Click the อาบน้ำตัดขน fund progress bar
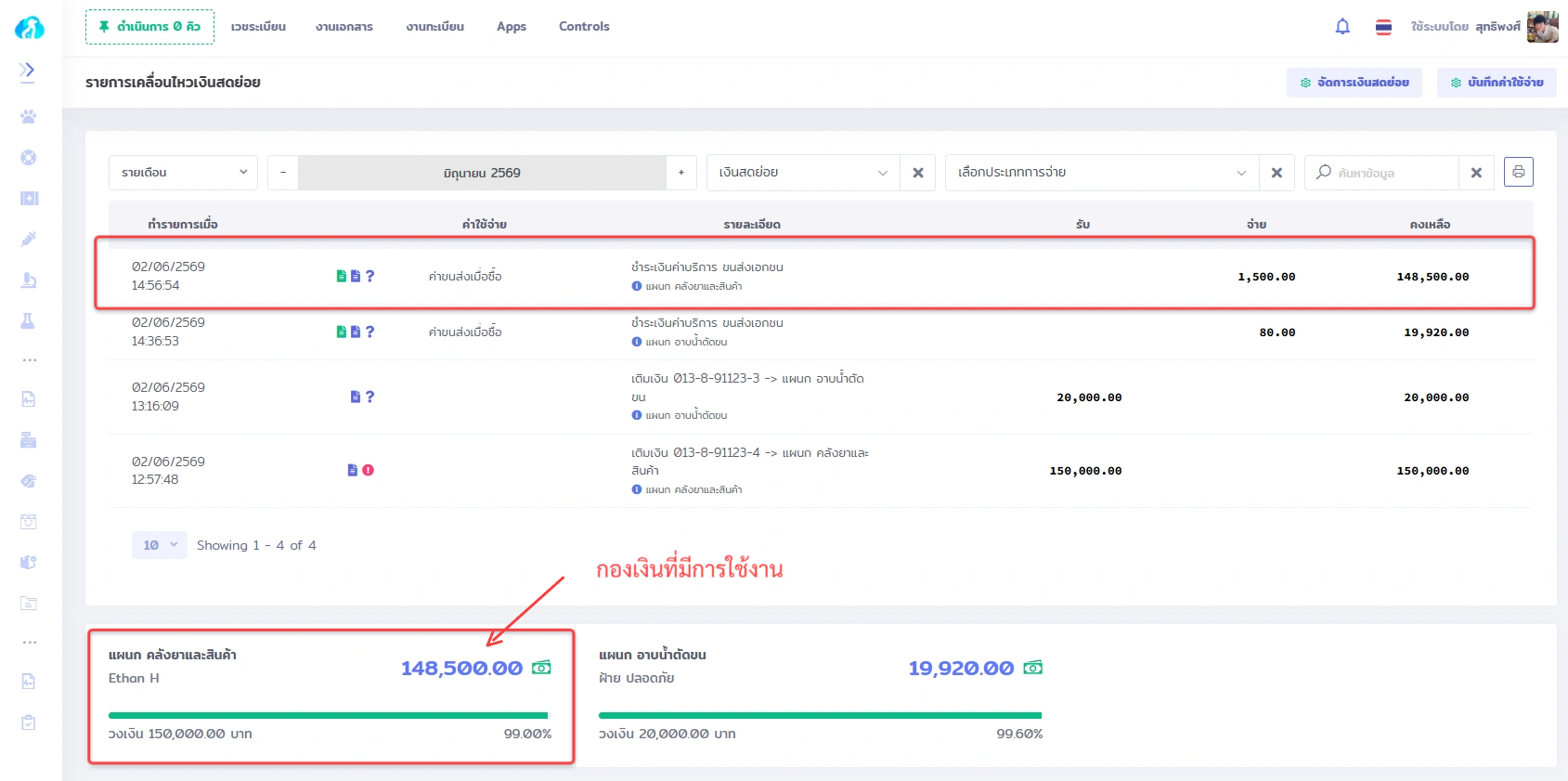 [820, 715]
